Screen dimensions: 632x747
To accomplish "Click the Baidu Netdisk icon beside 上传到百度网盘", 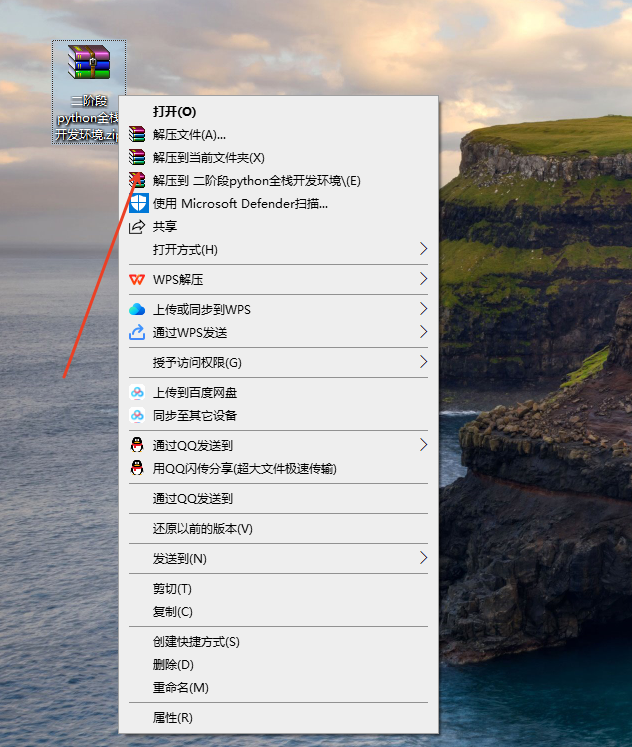I will [137, 393].
